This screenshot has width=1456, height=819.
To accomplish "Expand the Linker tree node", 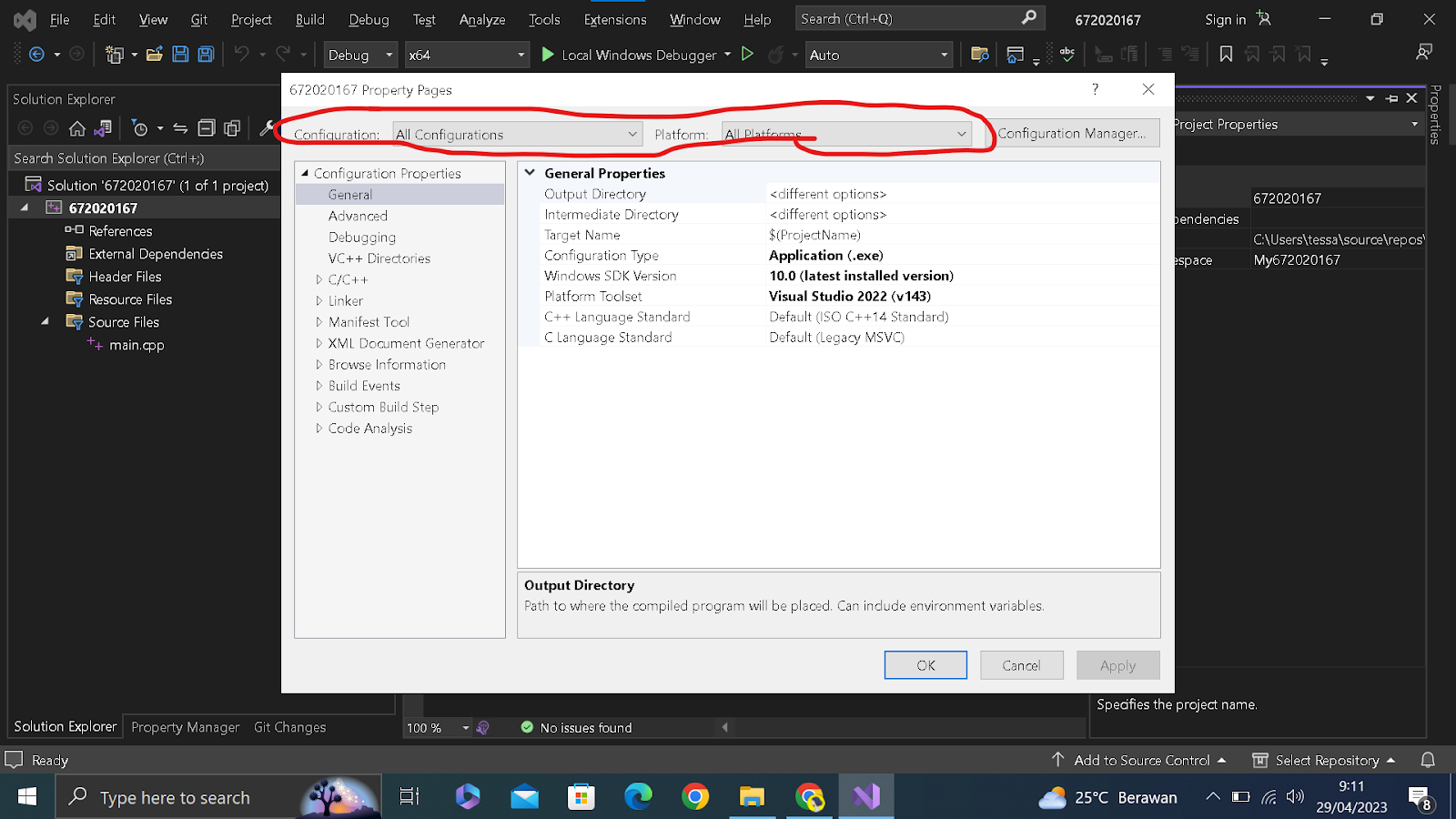I will pos(318,300).
